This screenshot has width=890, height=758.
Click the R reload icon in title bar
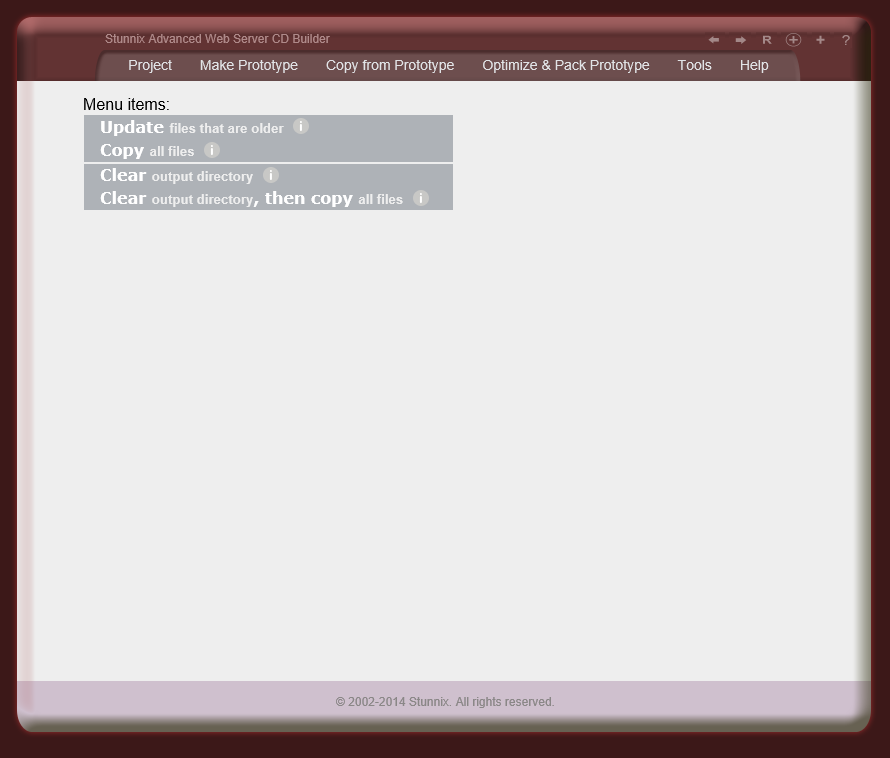pyautogui.click(x=766, y=40)
